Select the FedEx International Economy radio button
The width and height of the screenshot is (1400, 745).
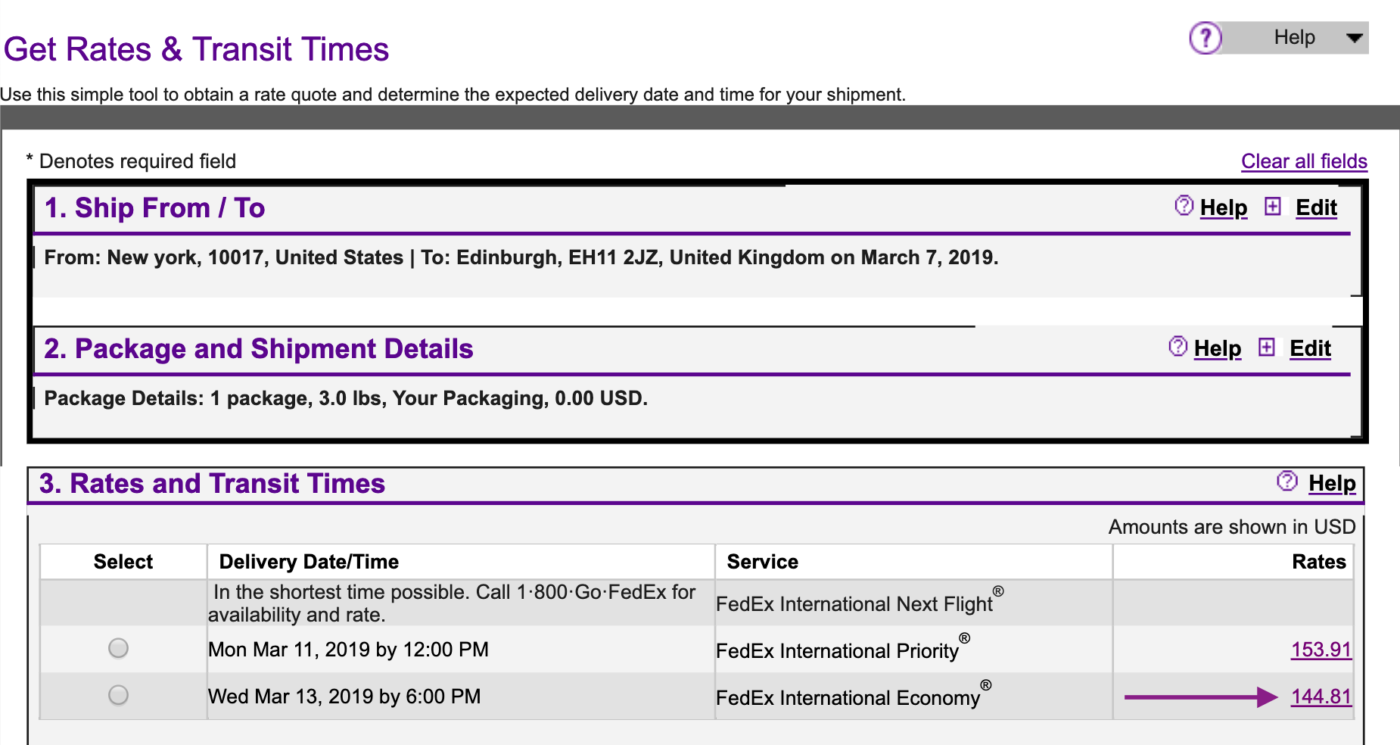pyautogui.click(x=118, y=694)
